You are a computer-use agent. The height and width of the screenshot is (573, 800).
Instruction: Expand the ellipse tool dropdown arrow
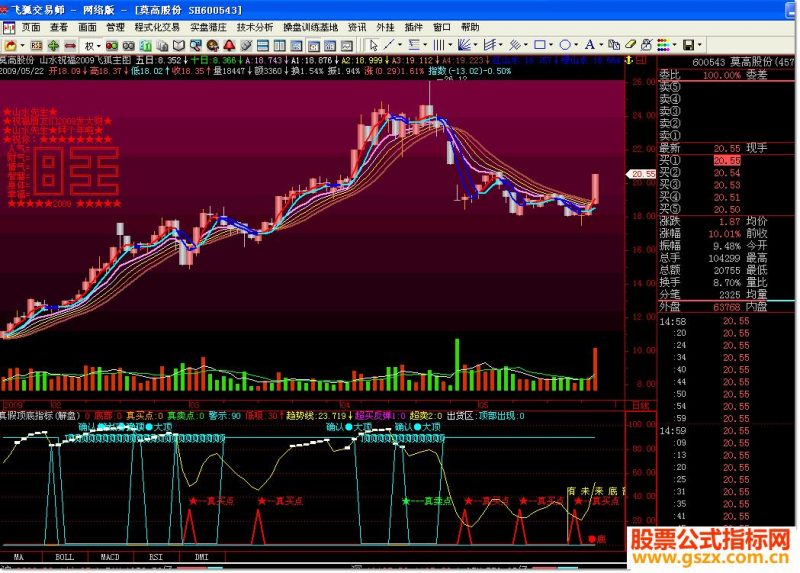[x=576, y=45]
